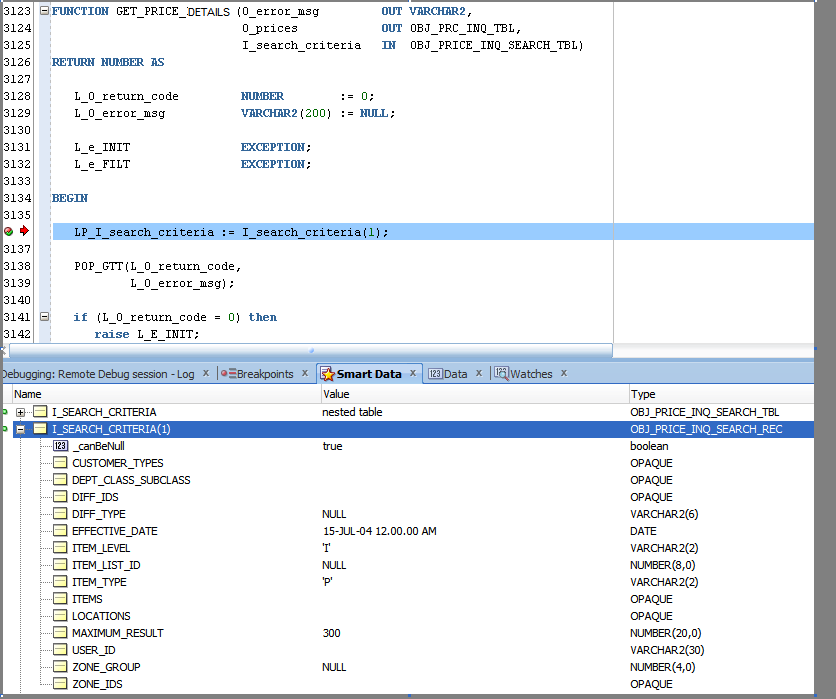The image size is (836, 699).
Task: Collapse the I_SEARCH_CRITERIA(1) node
Action: 22,429
